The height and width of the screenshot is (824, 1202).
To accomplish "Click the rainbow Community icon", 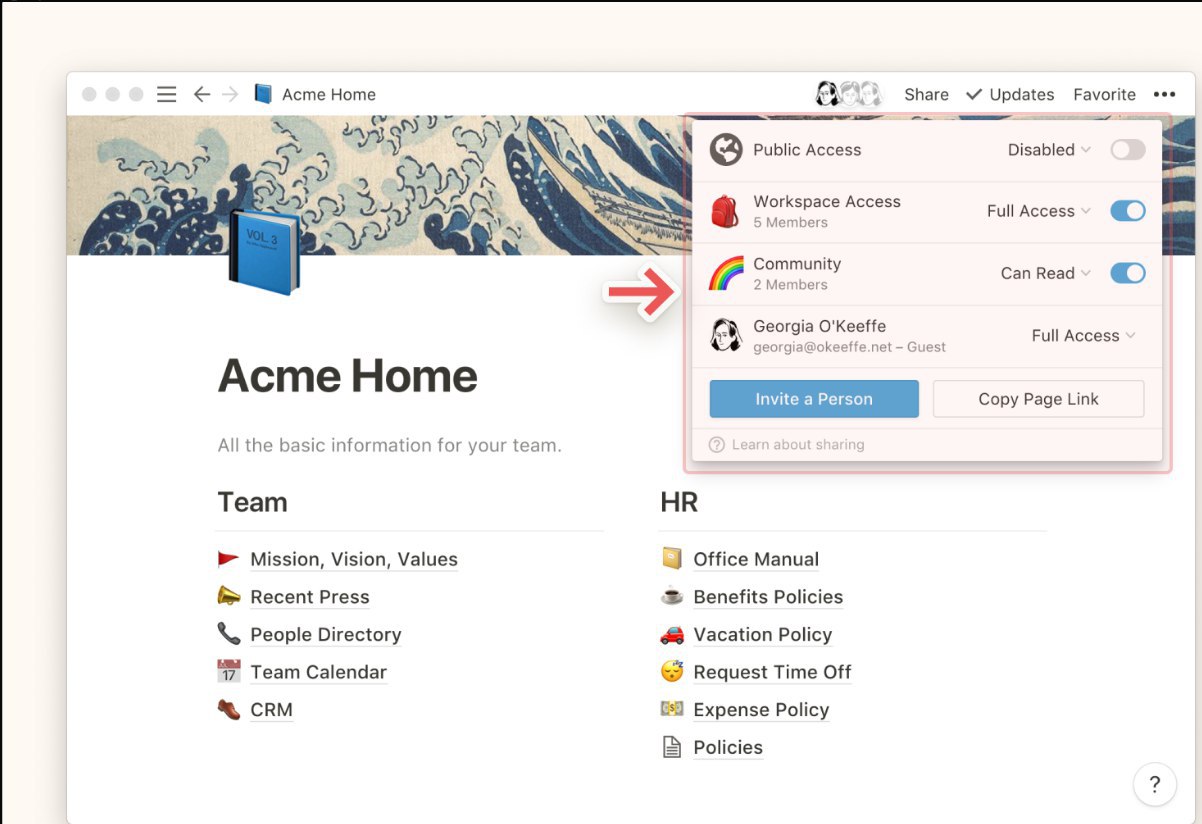I will pos(726,273).
